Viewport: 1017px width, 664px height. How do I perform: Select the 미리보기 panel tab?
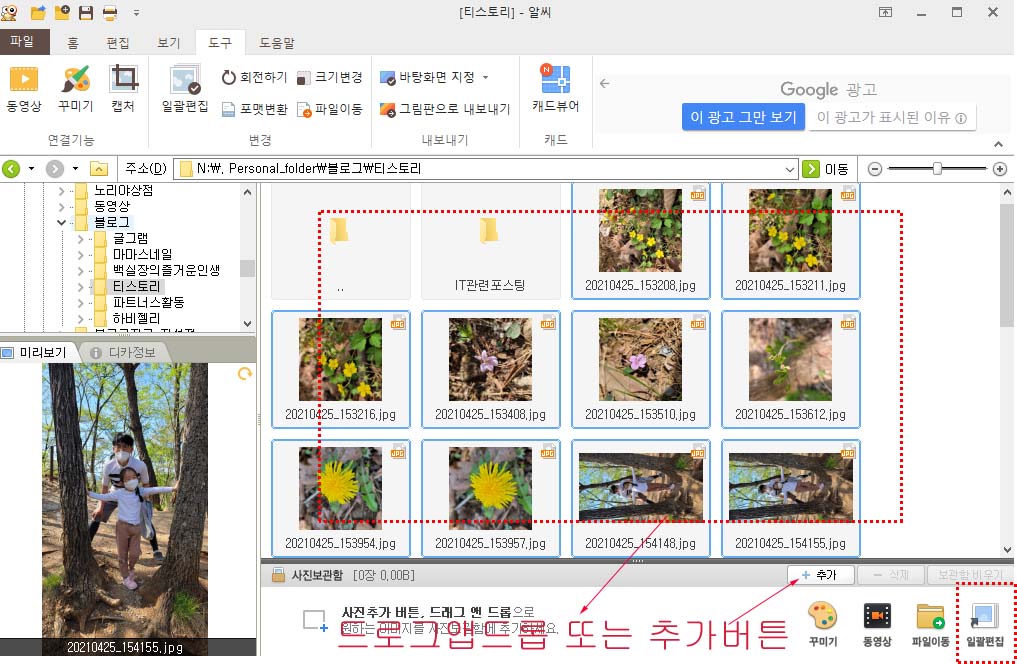click(36, 352)
